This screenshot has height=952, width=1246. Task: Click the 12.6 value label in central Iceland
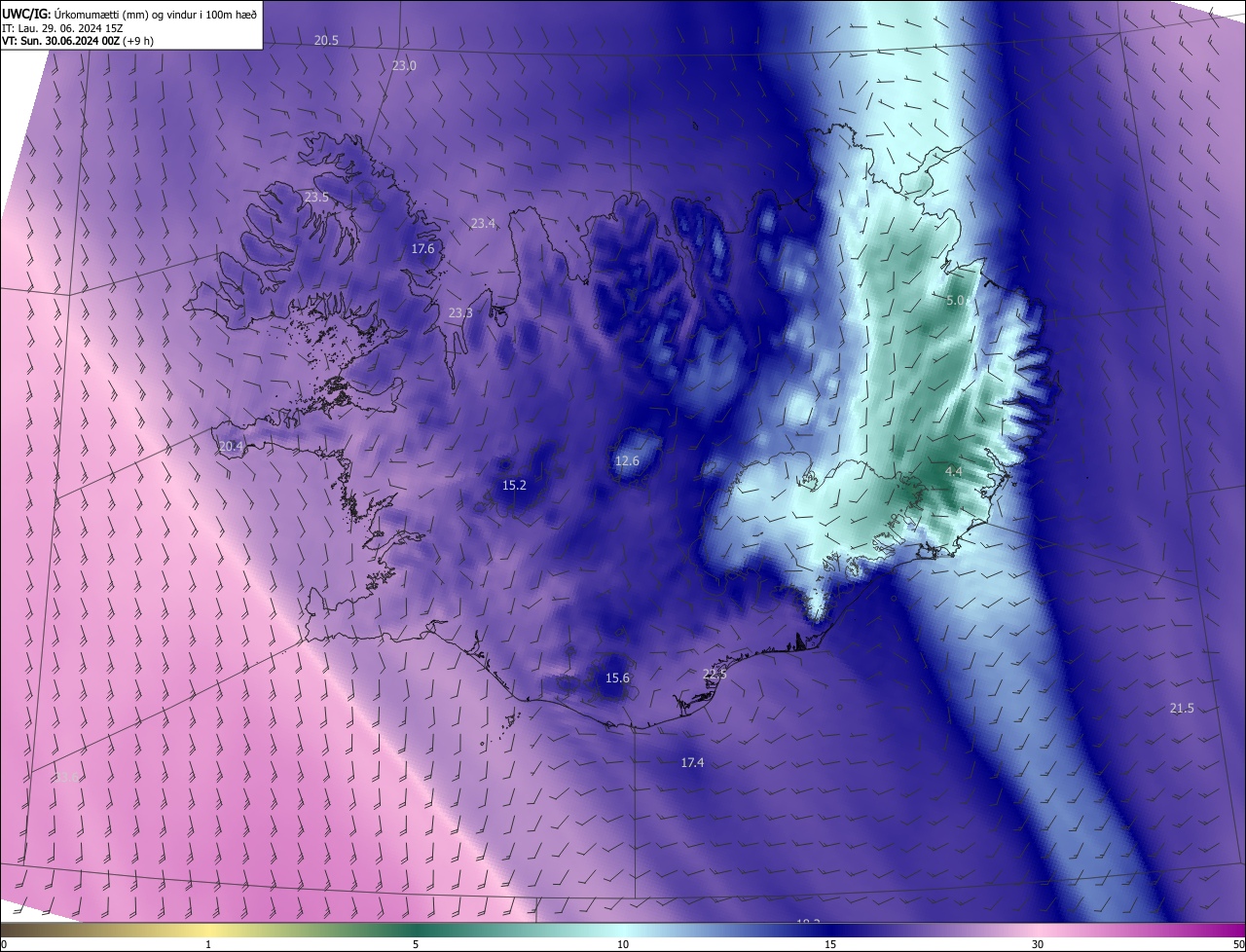coord(627,460)
